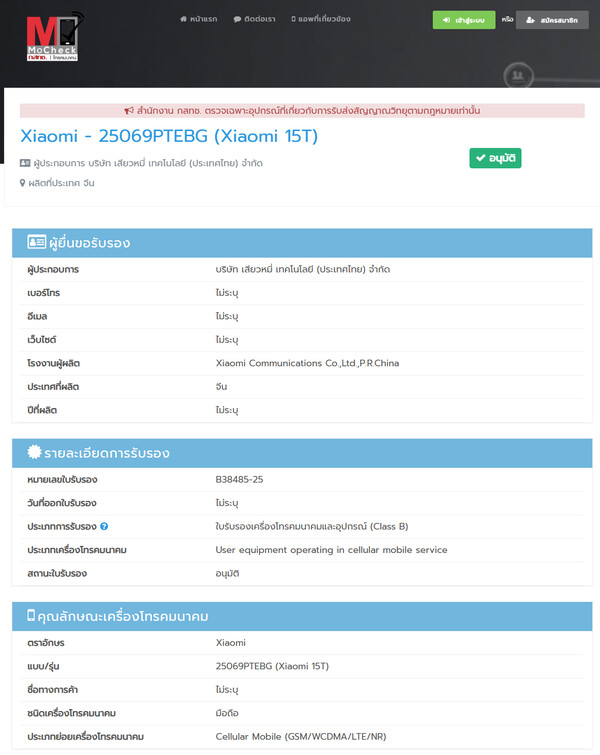Click the ID card icon in ผู้ยื่นขอรับรอง header
This screenshot has width=600, height=755.
click(37, 243)
